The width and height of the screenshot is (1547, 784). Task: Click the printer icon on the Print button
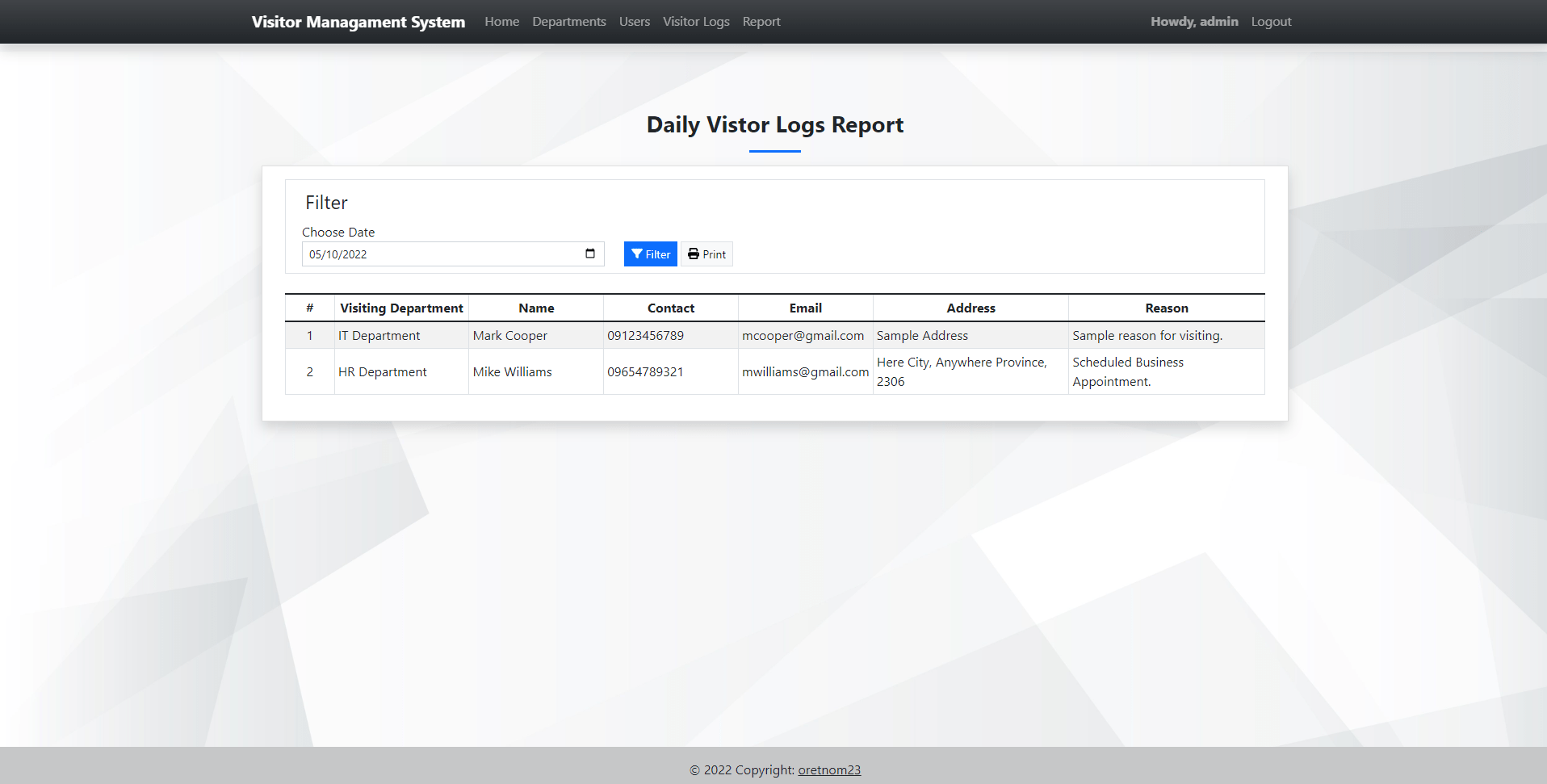[694, 254]
